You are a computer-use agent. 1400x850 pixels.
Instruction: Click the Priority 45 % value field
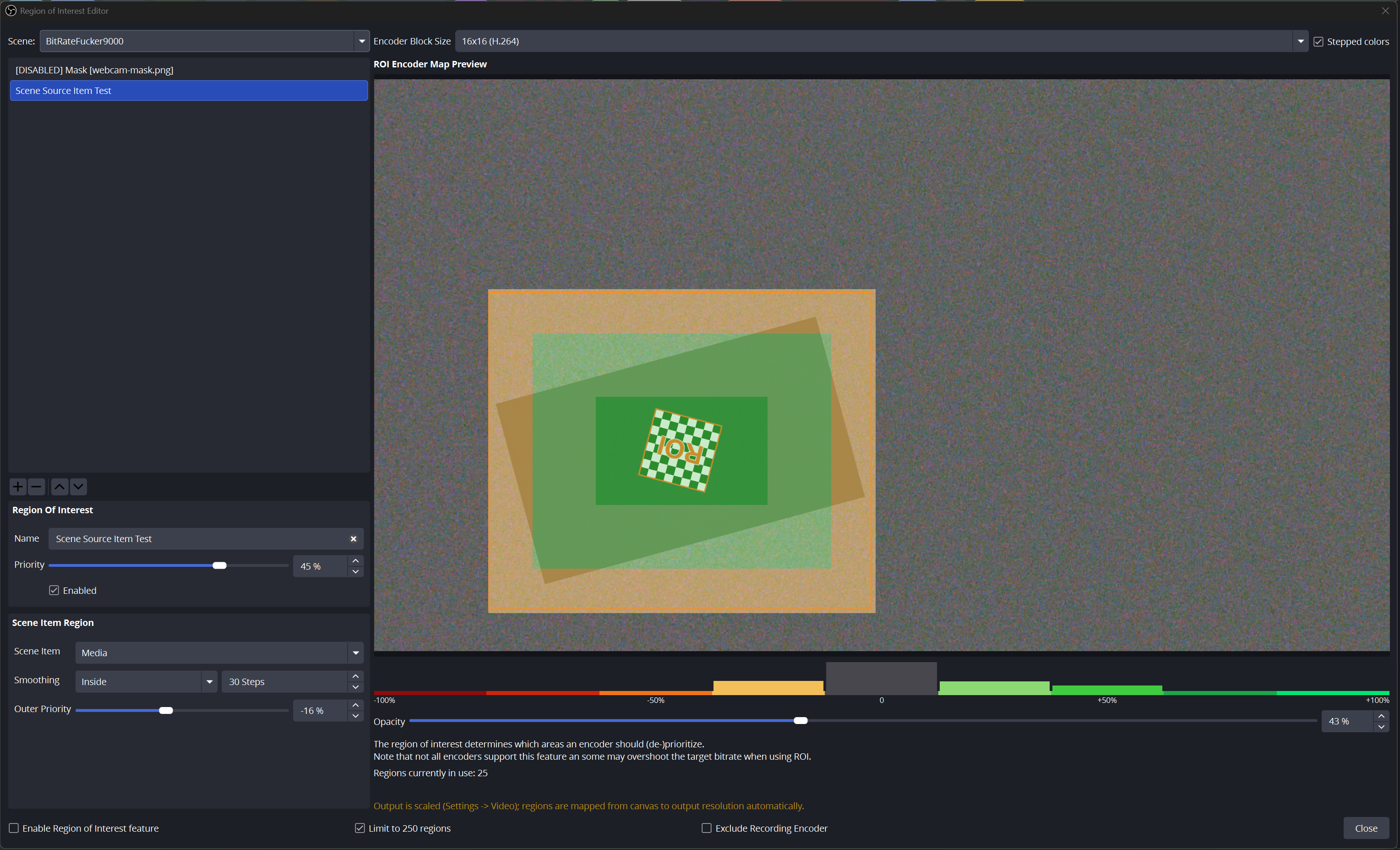(x=321, y=566)
